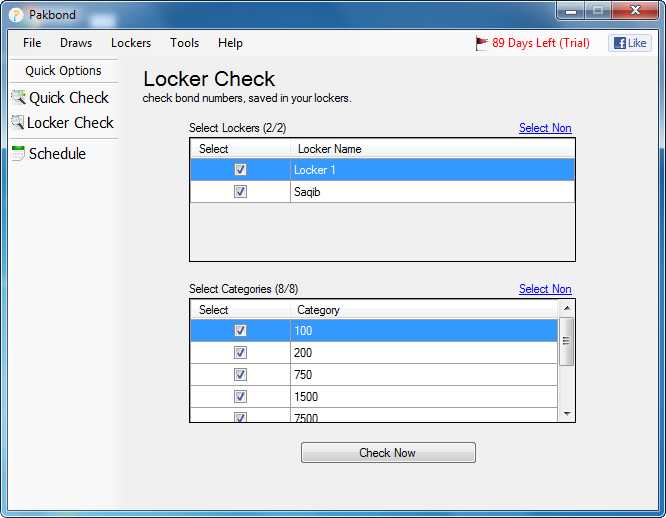Uncheck the Locker 1 checkbox
The height and width of the screenshot is (518, 666).
coord(240,170)
